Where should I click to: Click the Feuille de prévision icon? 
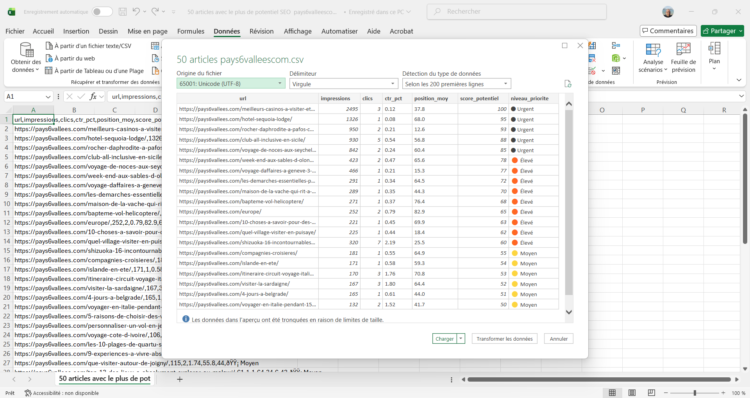point(683,50)
